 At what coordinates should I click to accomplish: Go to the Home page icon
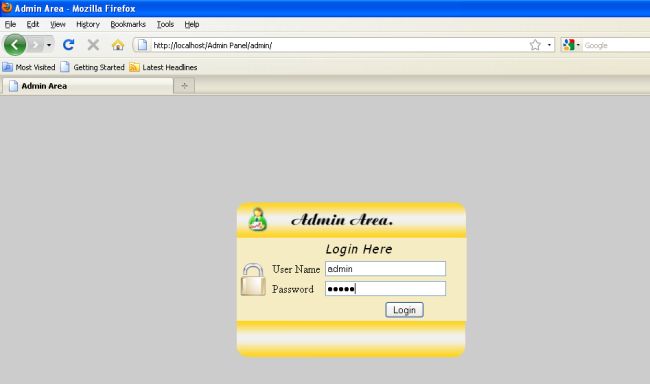118,45
